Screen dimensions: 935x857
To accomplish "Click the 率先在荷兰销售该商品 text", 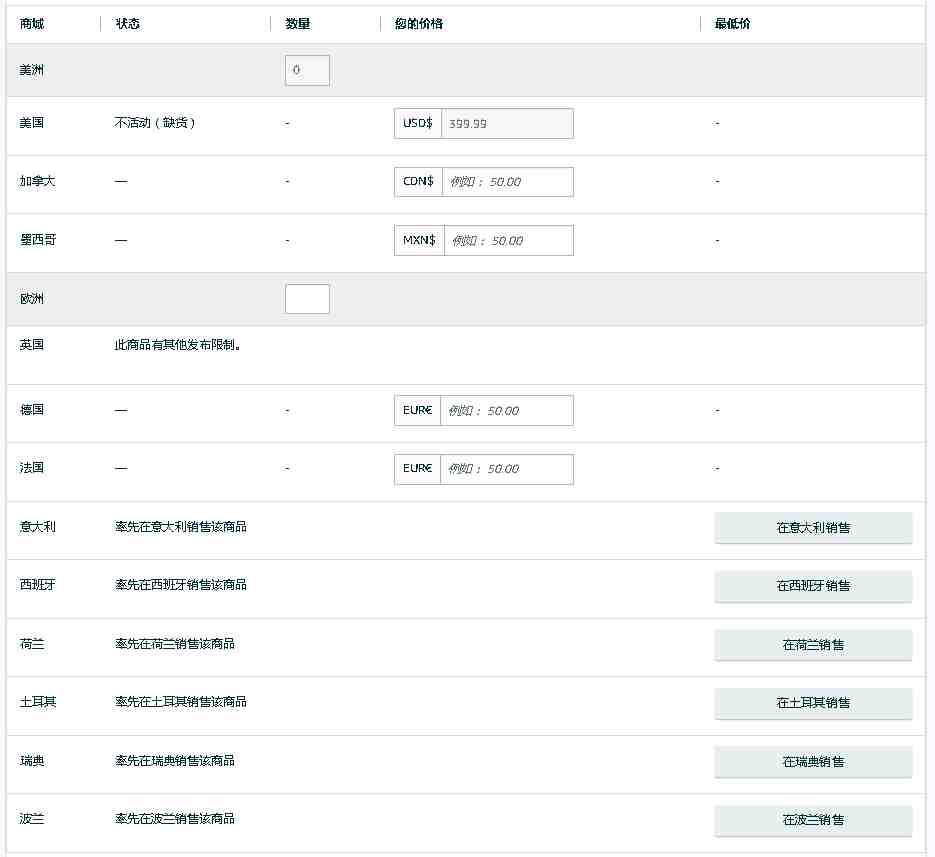I will [175, 644].
